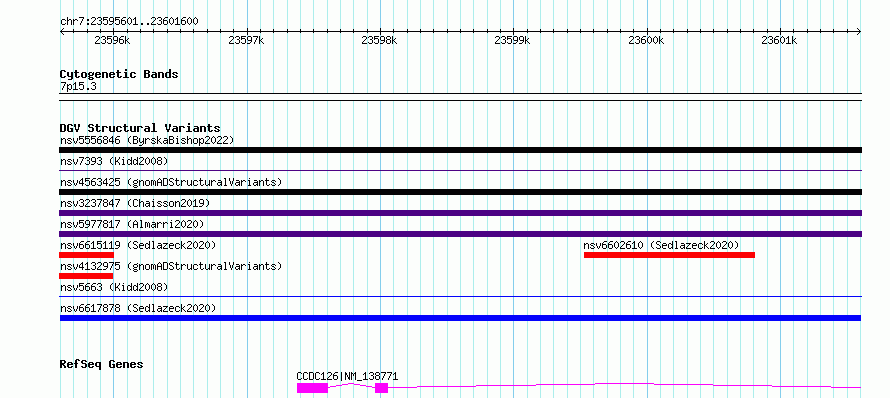890x398 pixels.
Task: Click the 23601k ruler position
Action: [x=779, y=40]
